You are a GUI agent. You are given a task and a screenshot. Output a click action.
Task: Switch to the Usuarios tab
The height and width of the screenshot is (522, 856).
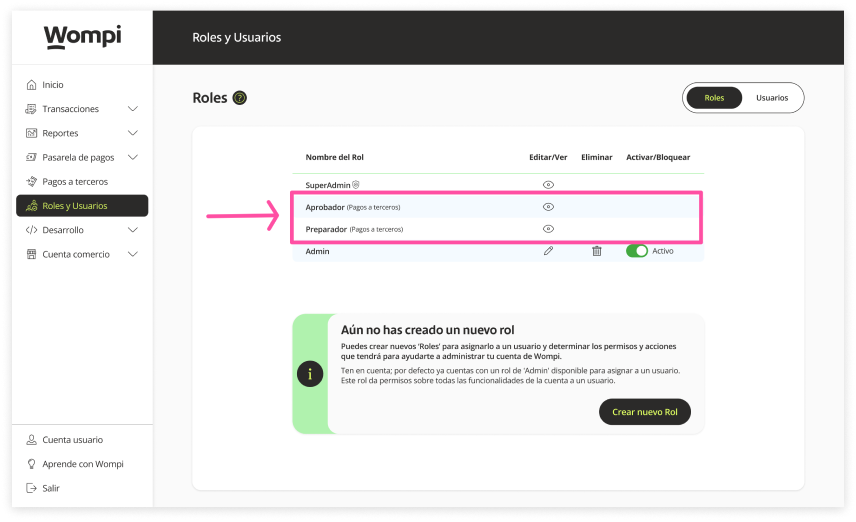[772, 98]
